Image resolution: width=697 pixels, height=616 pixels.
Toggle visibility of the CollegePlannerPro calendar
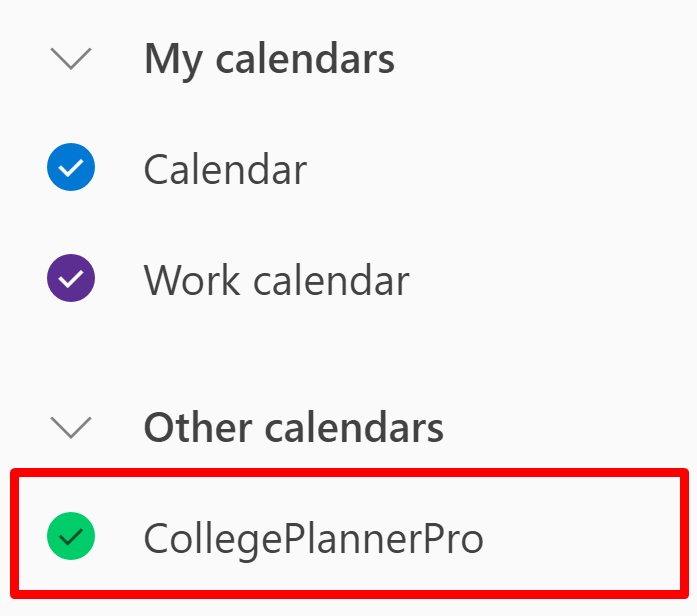tap(71, 536)
